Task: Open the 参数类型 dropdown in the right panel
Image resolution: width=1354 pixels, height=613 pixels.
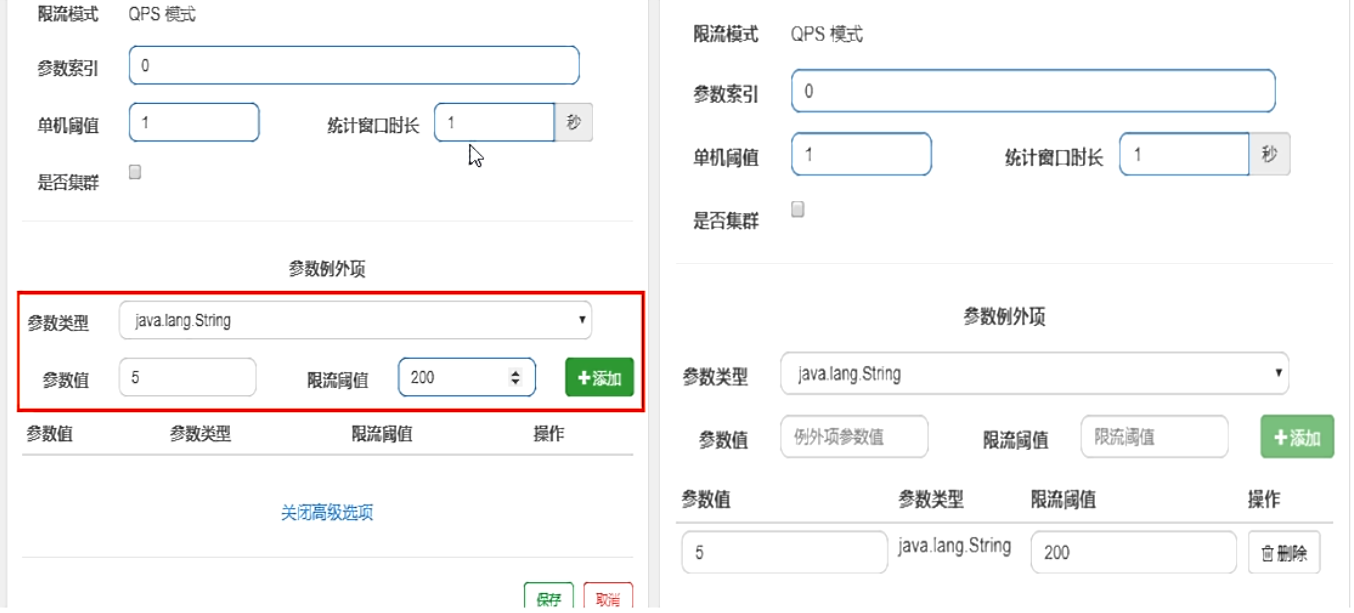Action: click(1035, 374)
